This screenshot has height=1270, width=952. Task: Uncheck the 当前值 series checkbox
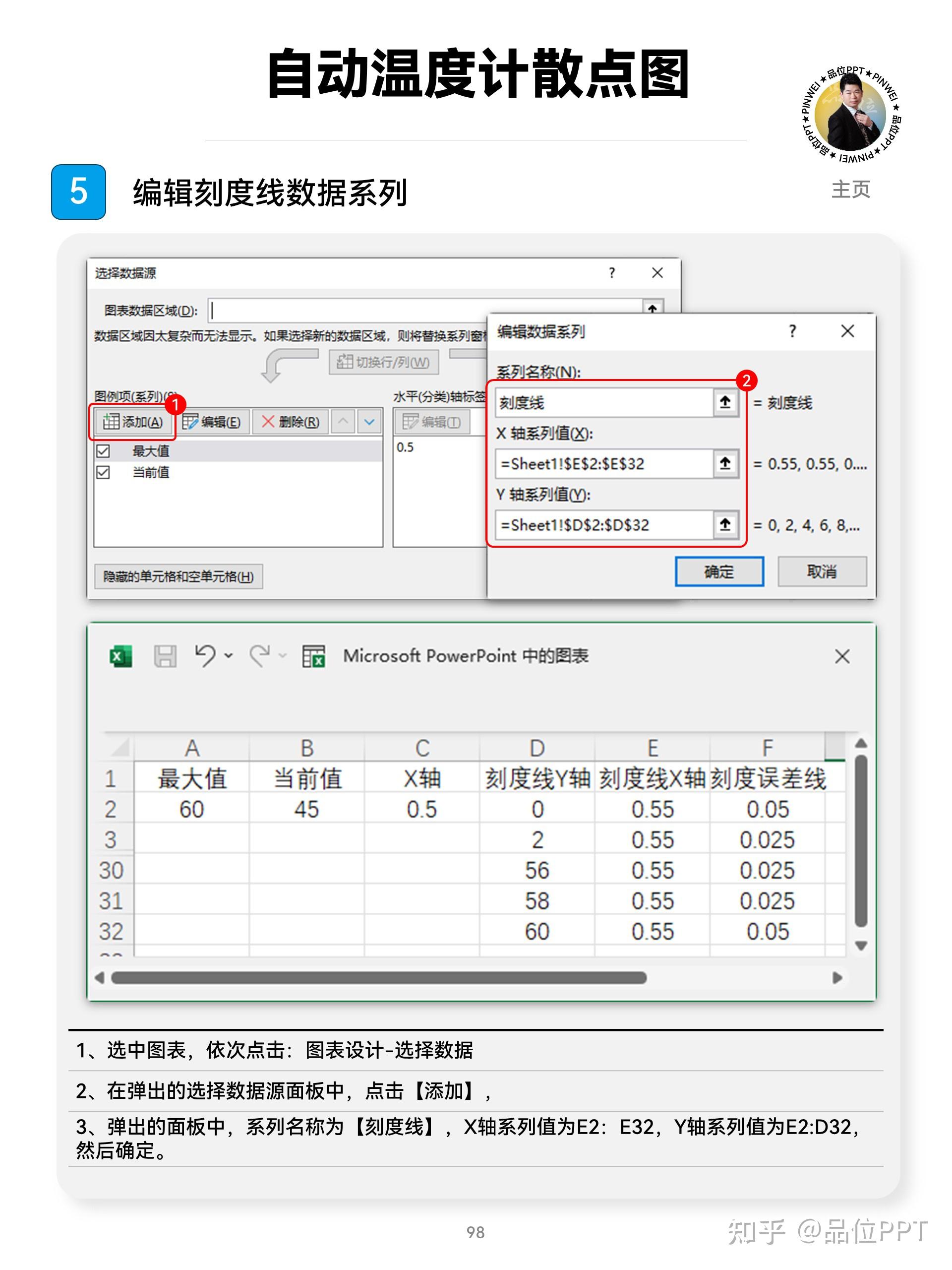click(103, 472)
